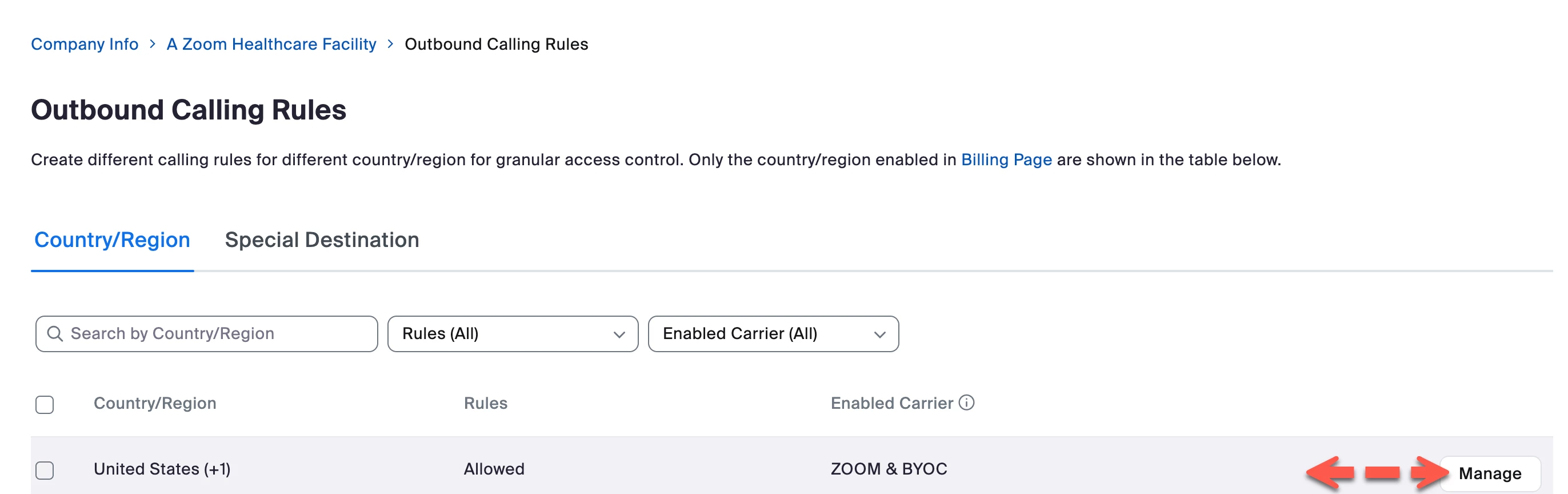The image size is (1568, 494).
Task: Click breadcrumb arrow before Outbound Calling Rules
Action: (390, 44)
